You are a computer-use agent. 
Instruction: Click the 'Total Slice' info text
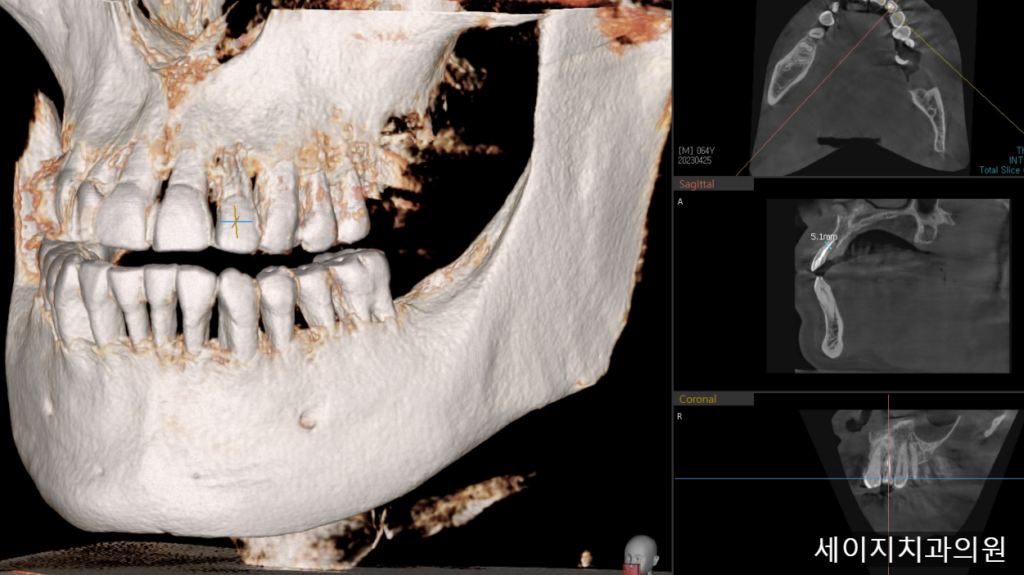(x=1000, y=170)
